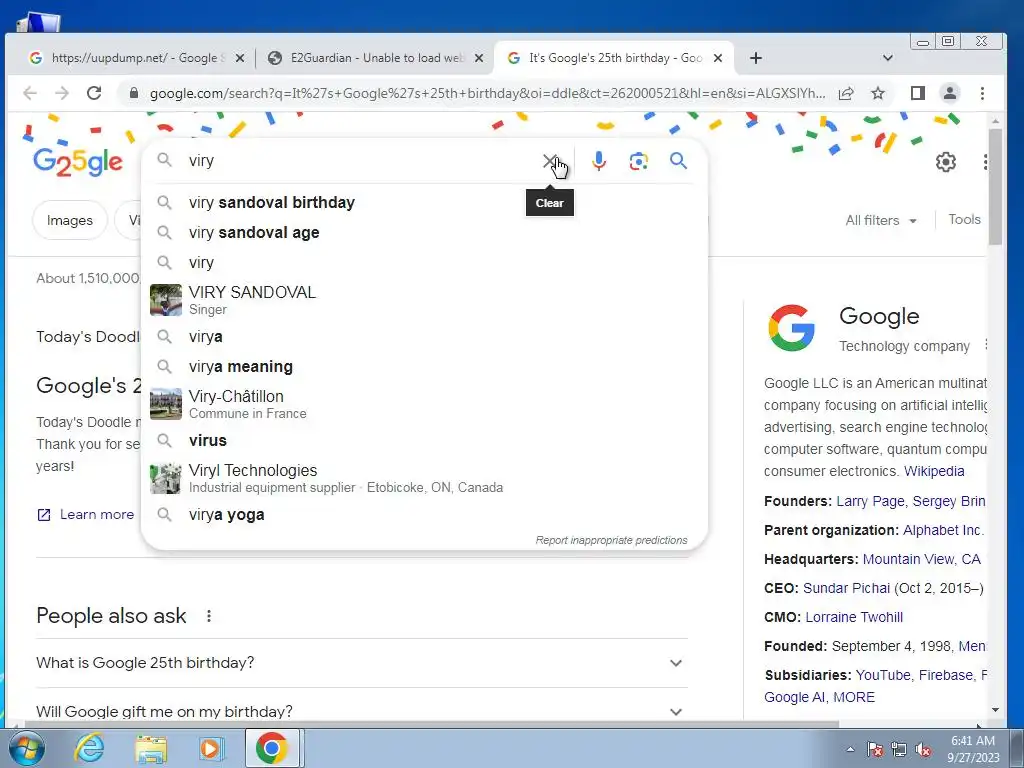
Task: Clear the search box text
Action: (x=550, y=161)
